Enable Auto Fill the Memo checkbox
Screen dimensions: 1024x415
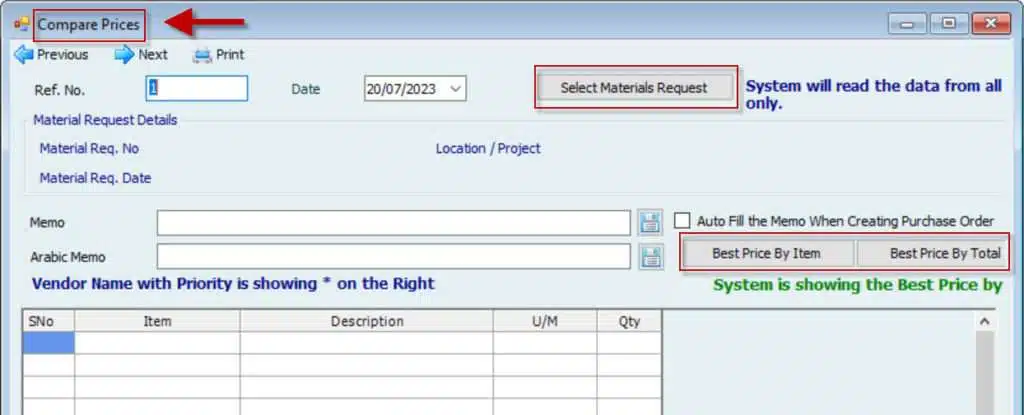[x=683, y=221]
